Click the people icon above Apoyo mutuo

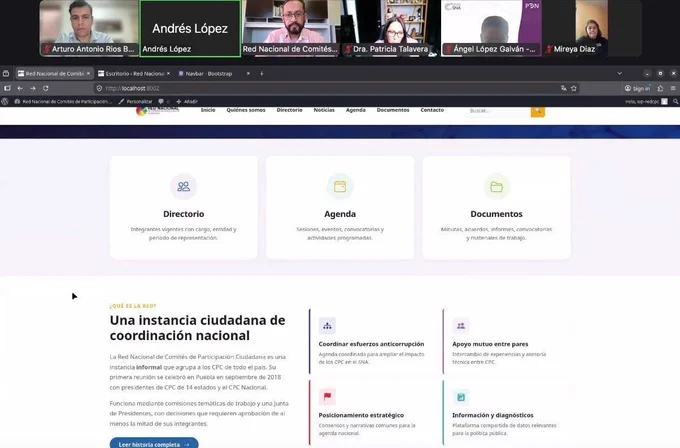coord(461,326)
